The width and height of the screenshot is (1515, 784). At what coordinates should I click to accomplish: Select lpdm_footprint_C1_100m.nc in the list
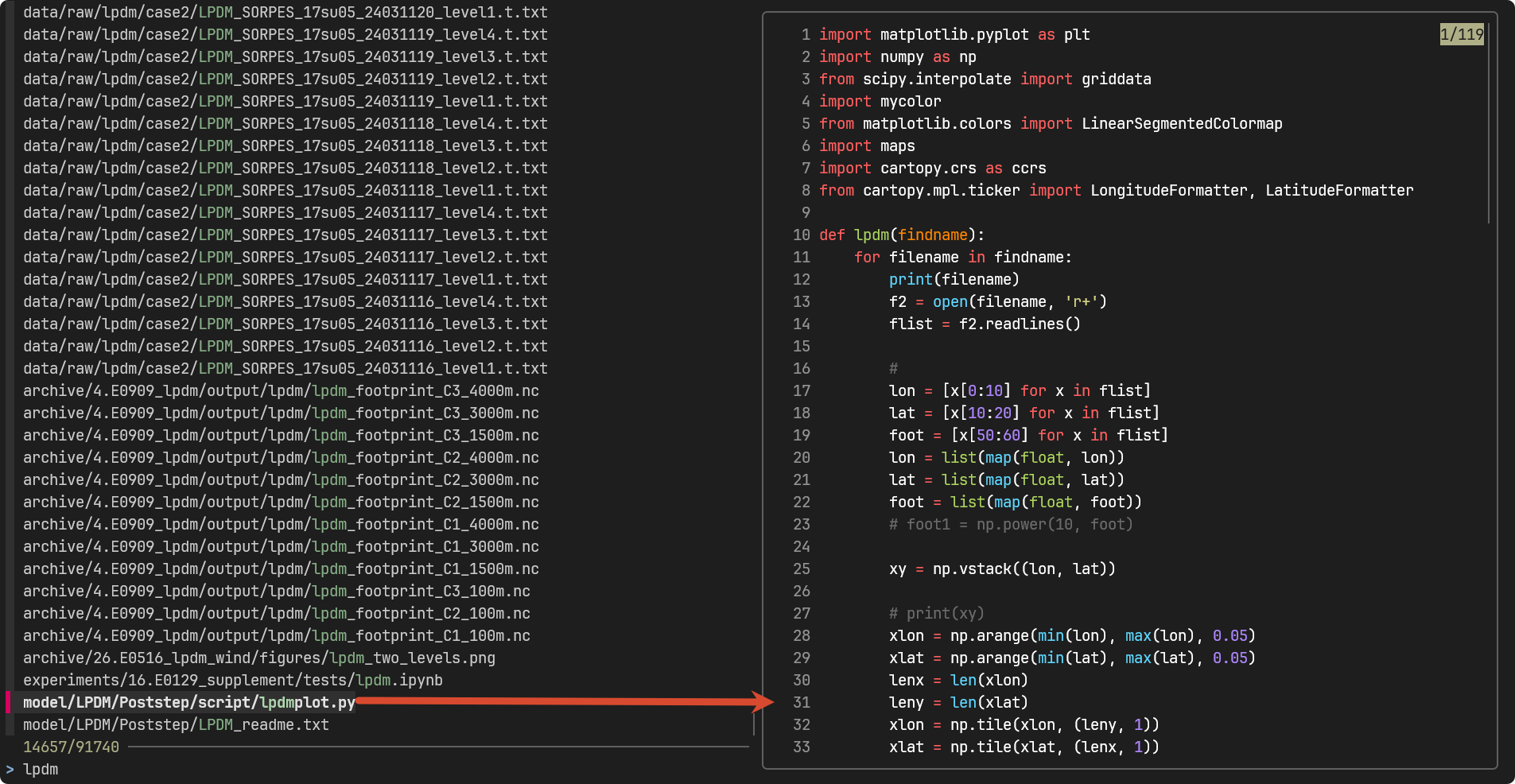pos(277,635)
